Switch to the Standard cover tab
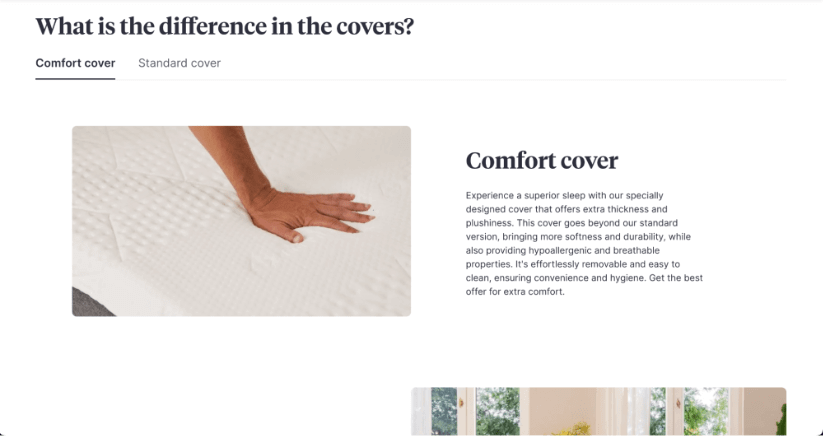 179,63
